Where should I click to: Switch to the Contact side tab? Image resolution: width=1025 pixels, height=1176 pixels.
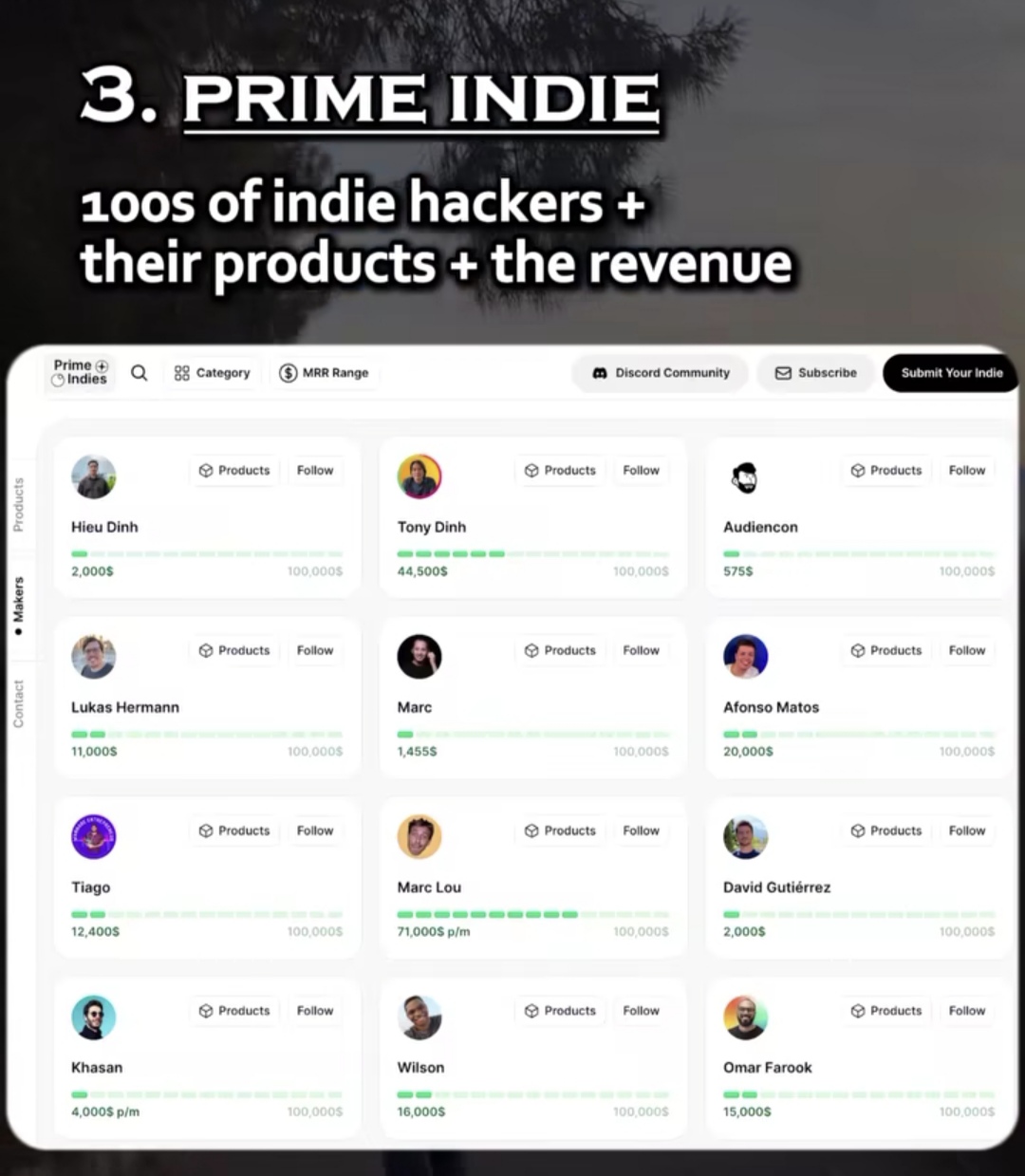click(18, 703)
